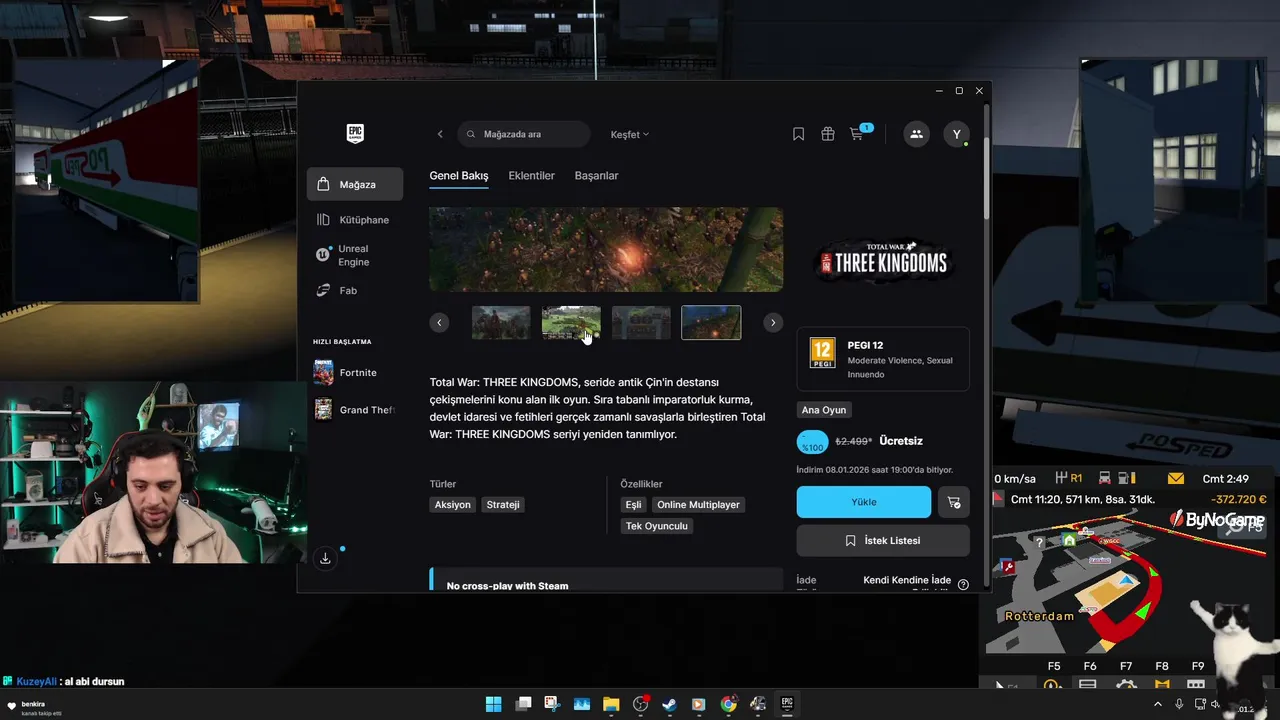Select the third screenshot thumbnail
Viewport: 1280px width, 720px height.
pyautogui.click(x=641, y=323)
